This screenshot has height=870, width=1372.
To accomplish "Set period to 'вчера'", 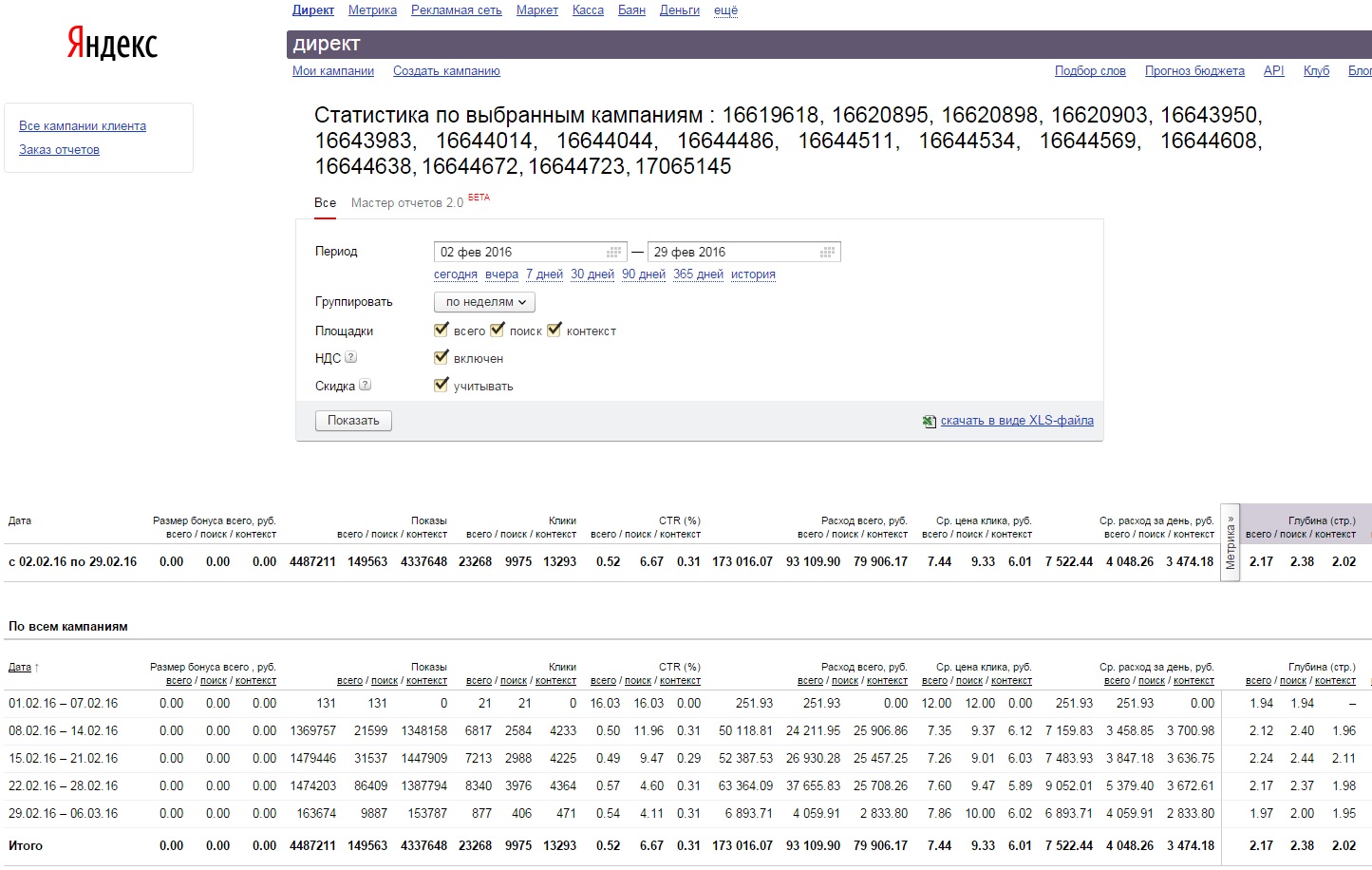I will coord(501,274).
